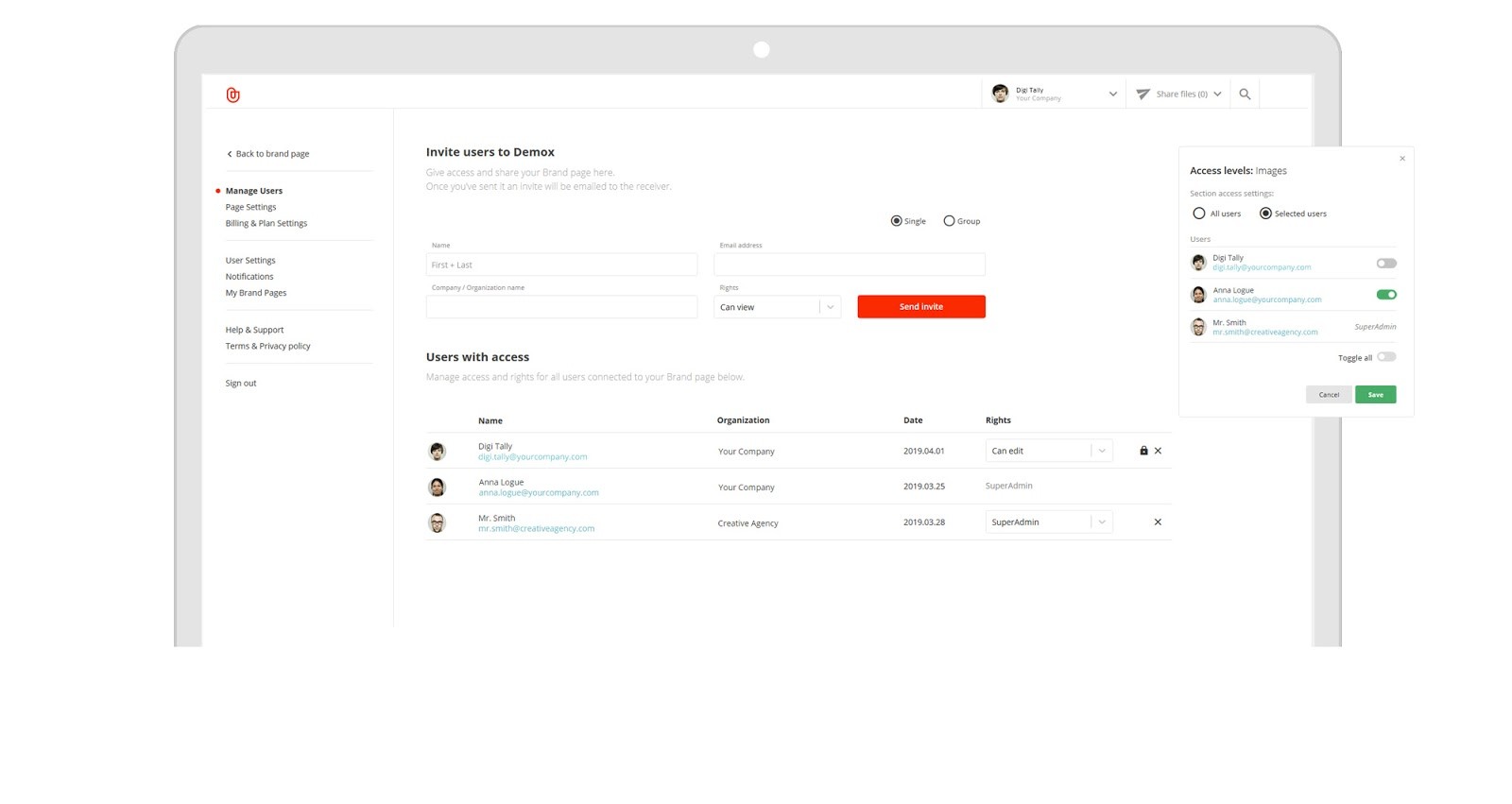Screen dimensions: 1512x804
Task: Open Page Settings in the sidebar
Action: click(250, 207)
